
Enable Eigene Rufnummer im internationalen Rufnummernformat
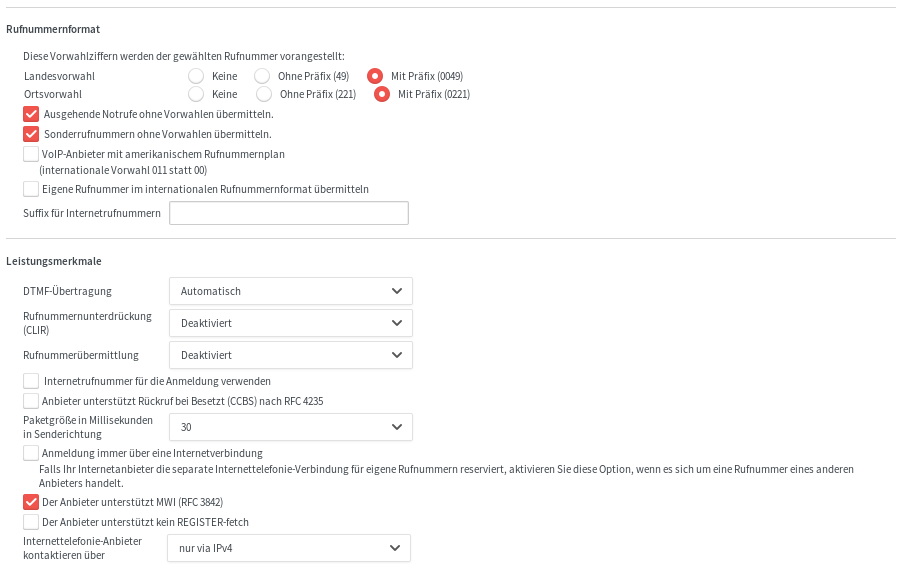click(31, 189)
